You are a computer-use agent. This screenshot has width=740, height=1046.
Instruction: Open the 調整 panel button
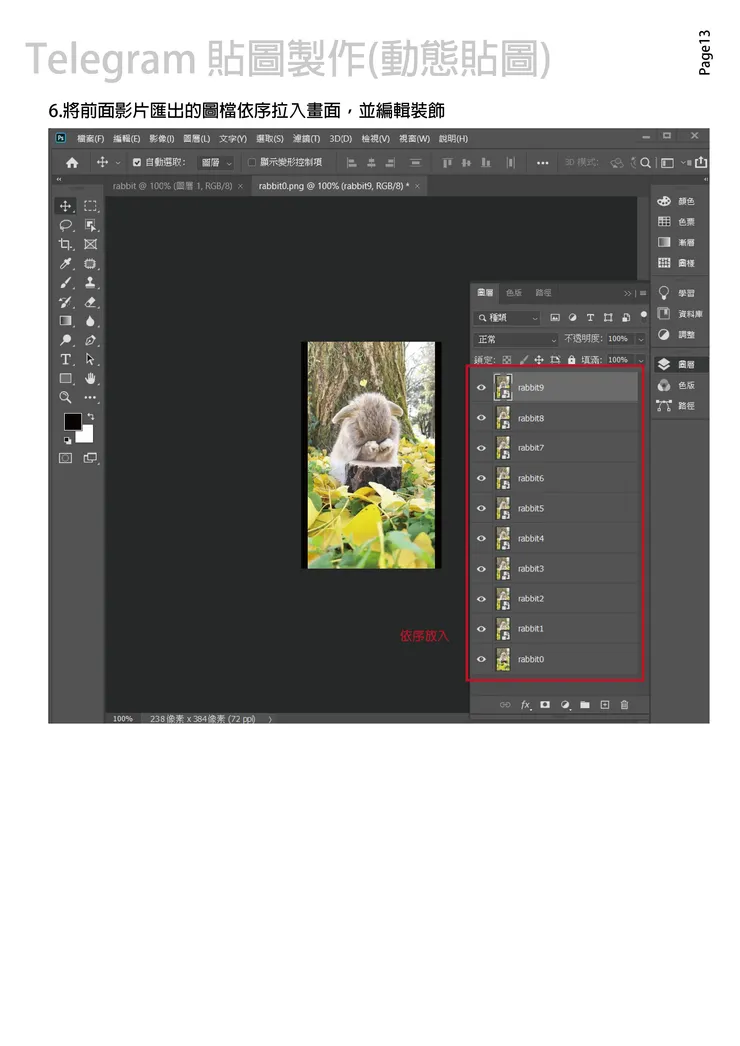point(677,334)
